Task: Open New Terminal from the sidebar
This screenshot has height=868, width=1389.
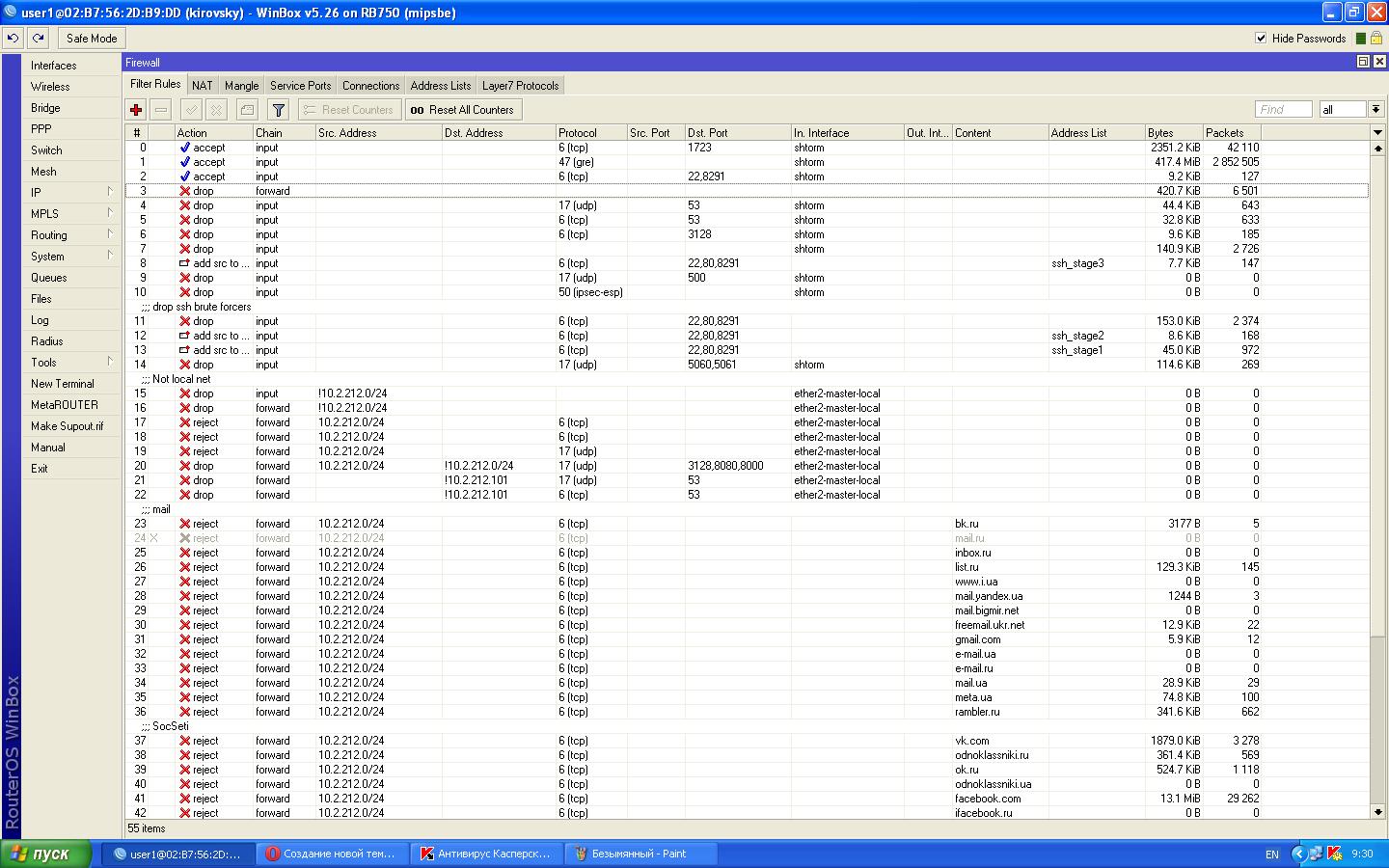Action: tap(63, 384)
